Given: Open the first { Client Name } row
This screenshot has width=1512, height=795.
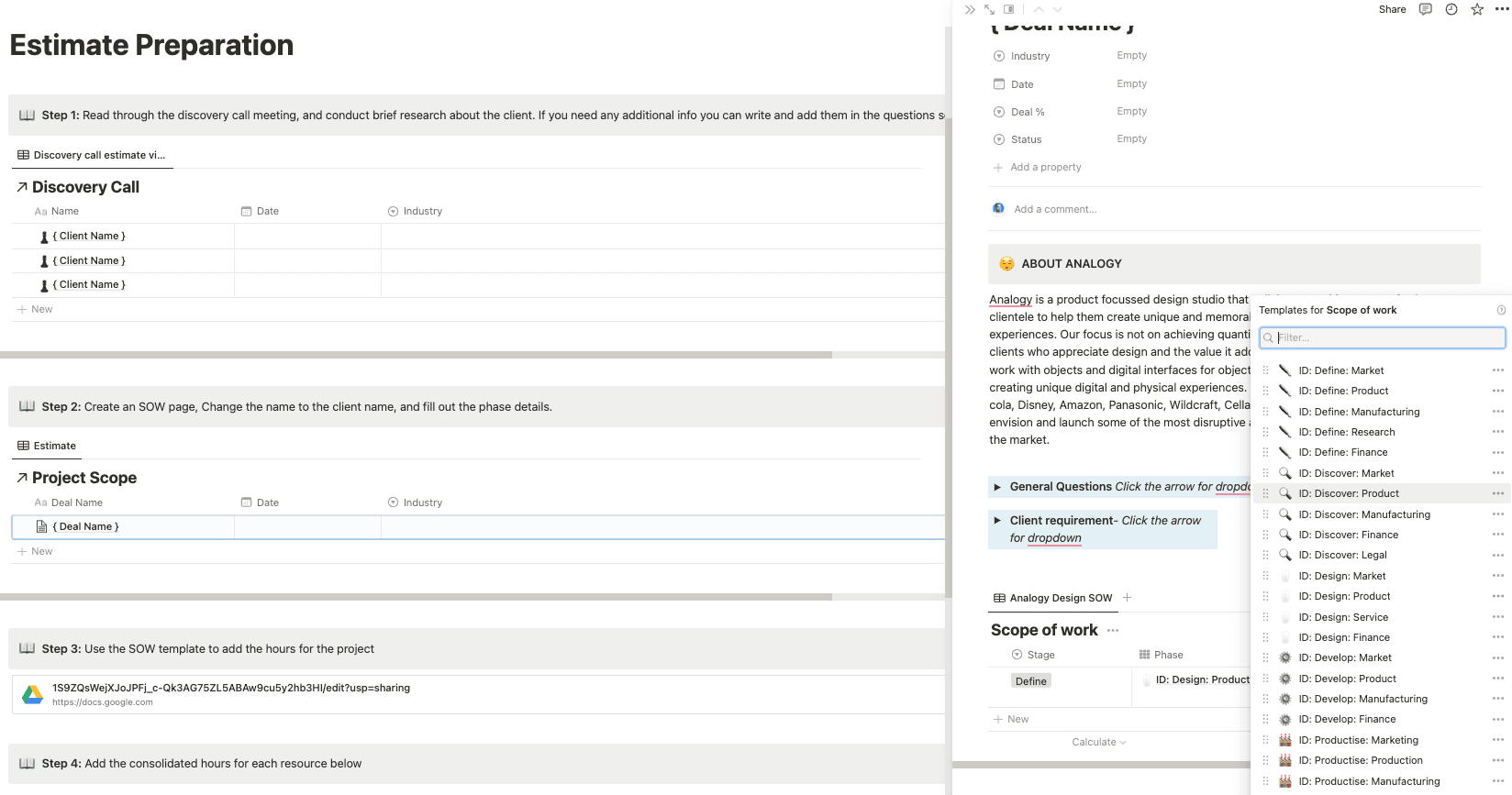Looking at the screenshot, I should tap(88, 236).
